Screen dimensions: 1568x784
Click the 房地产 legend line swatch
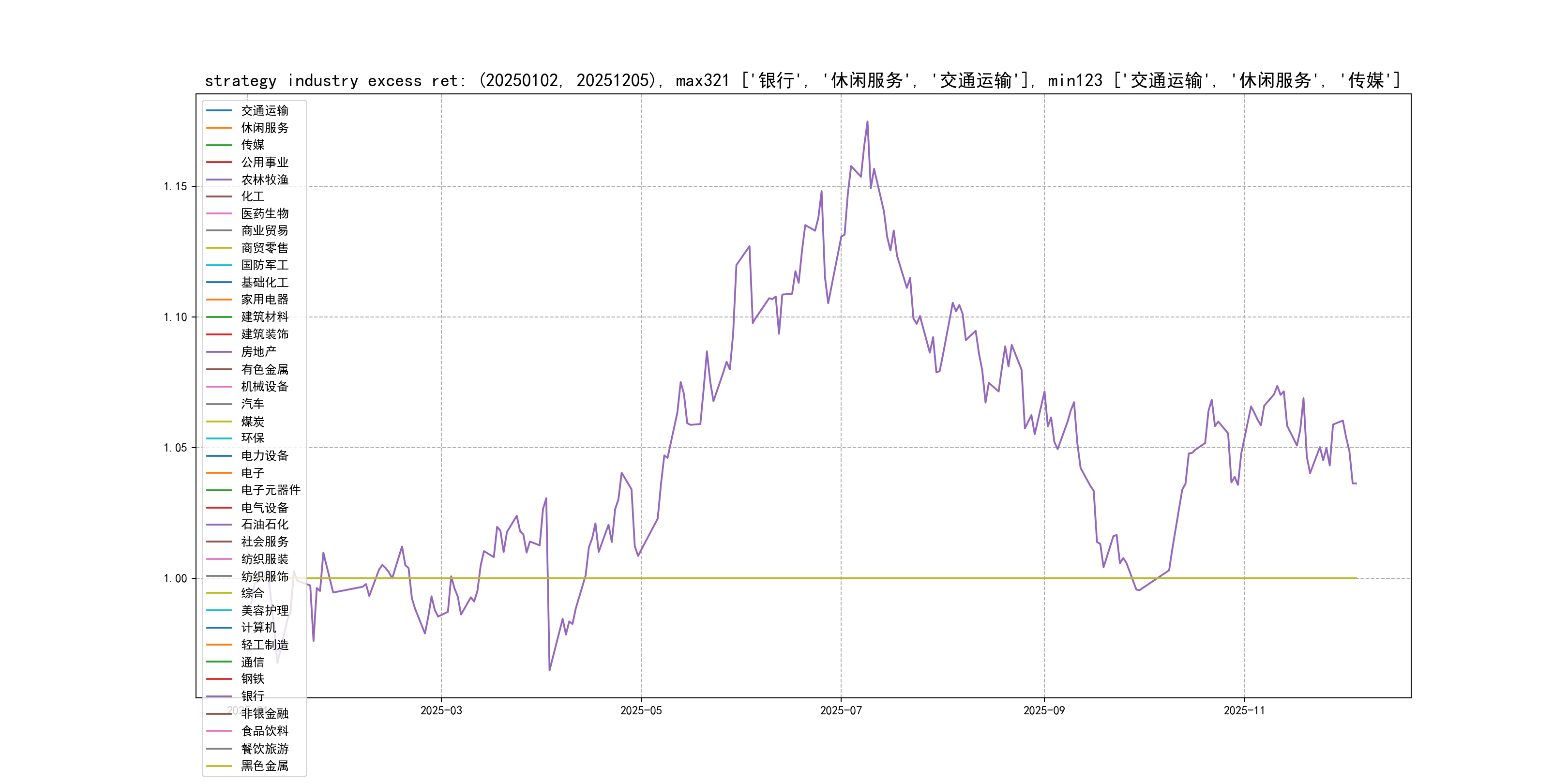(x=219, y=352)
